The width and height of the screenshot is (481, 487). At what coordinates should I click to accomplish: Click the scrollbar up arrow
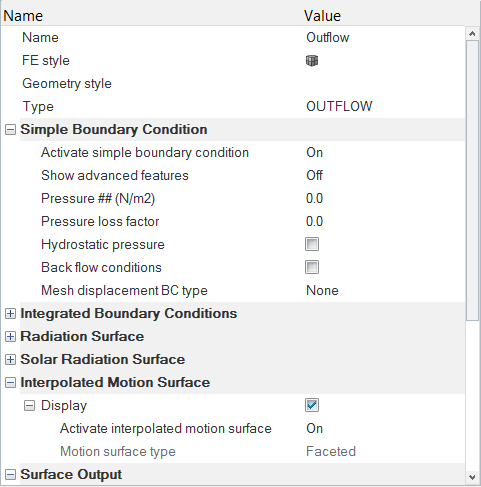click(x=472, y=33)
